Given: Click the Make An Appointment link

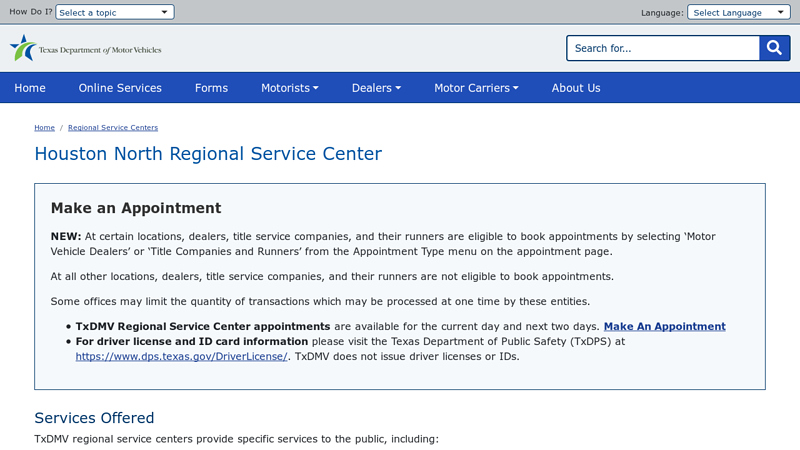Looking at the screenshot, I should pos(664,327).
